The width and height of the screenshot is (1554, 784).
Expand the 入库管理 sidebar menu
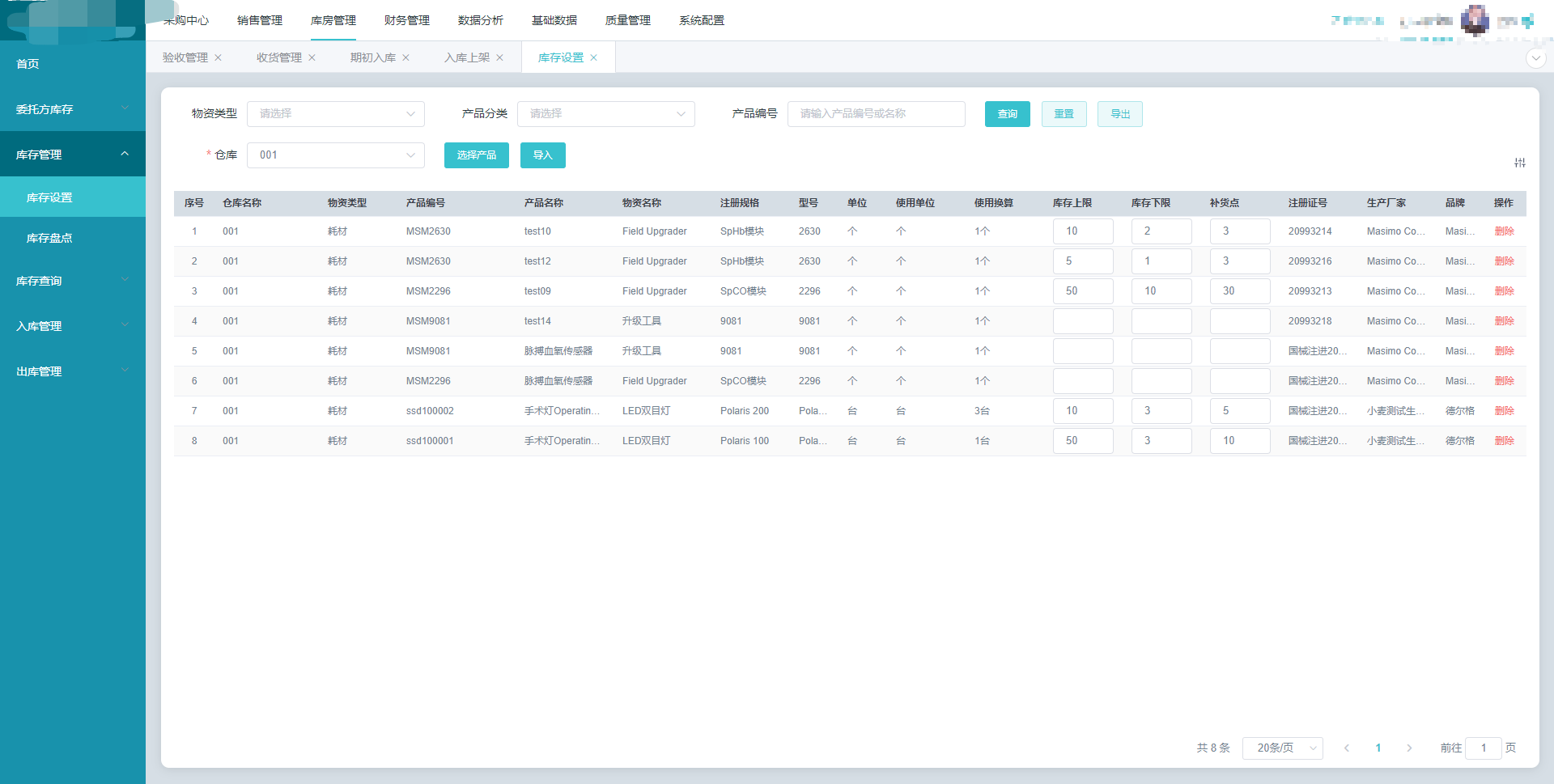[73, 326]
